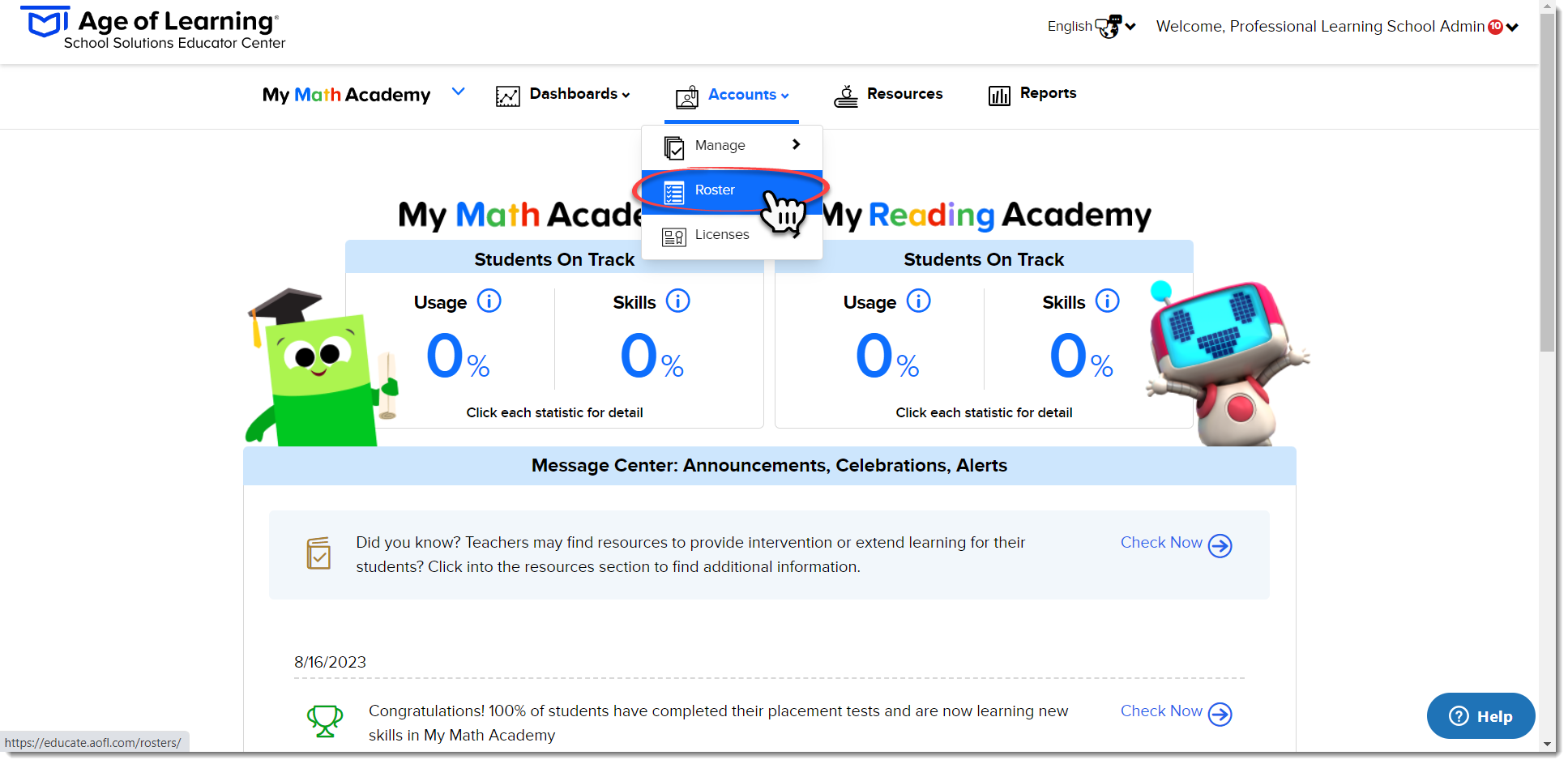Screen dimensions: 1568x764
Task: Click the Math Academy Usage 0% statistic
Action: (459, 356)
